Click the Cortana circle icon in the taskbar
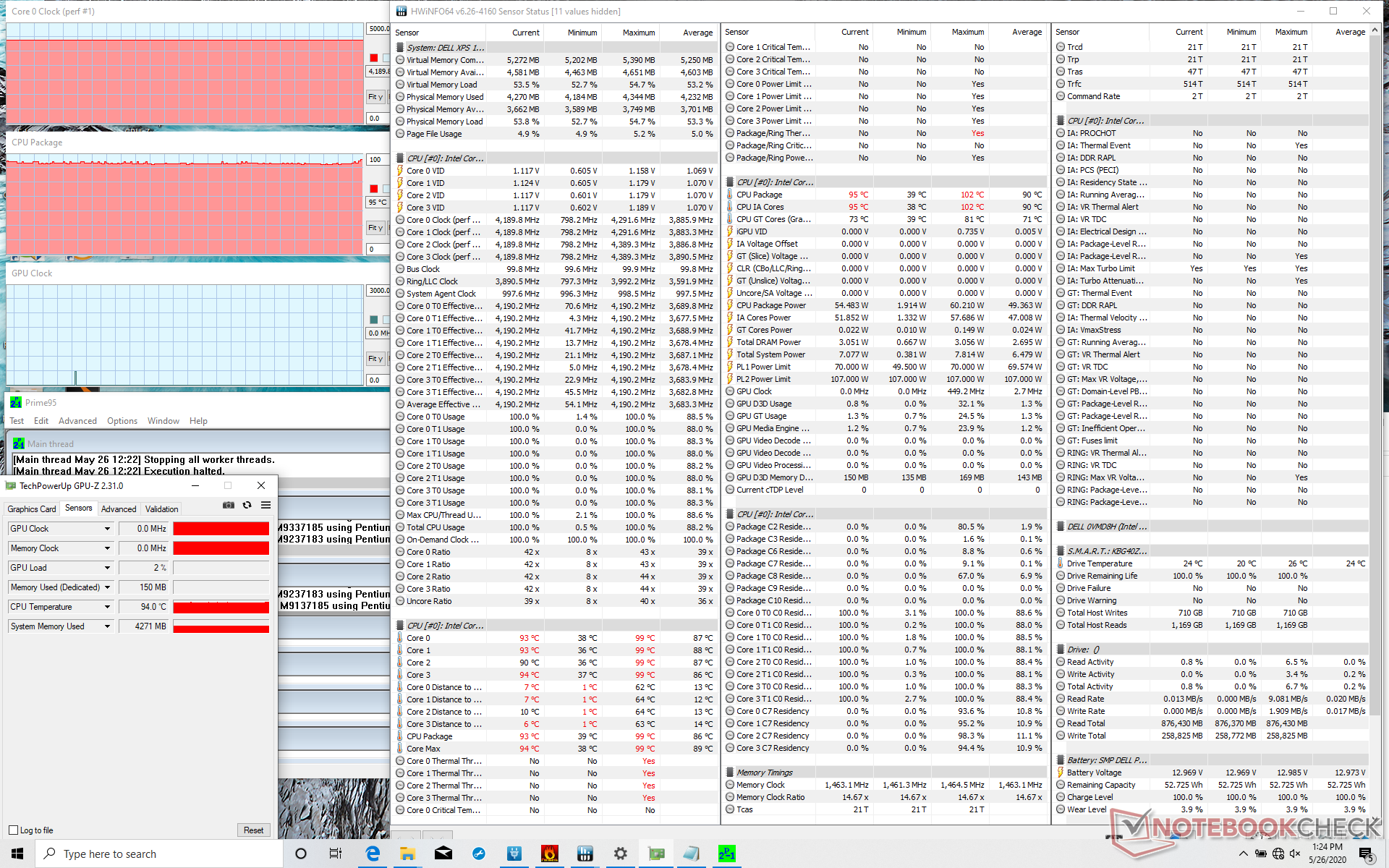 click(301, 854)
